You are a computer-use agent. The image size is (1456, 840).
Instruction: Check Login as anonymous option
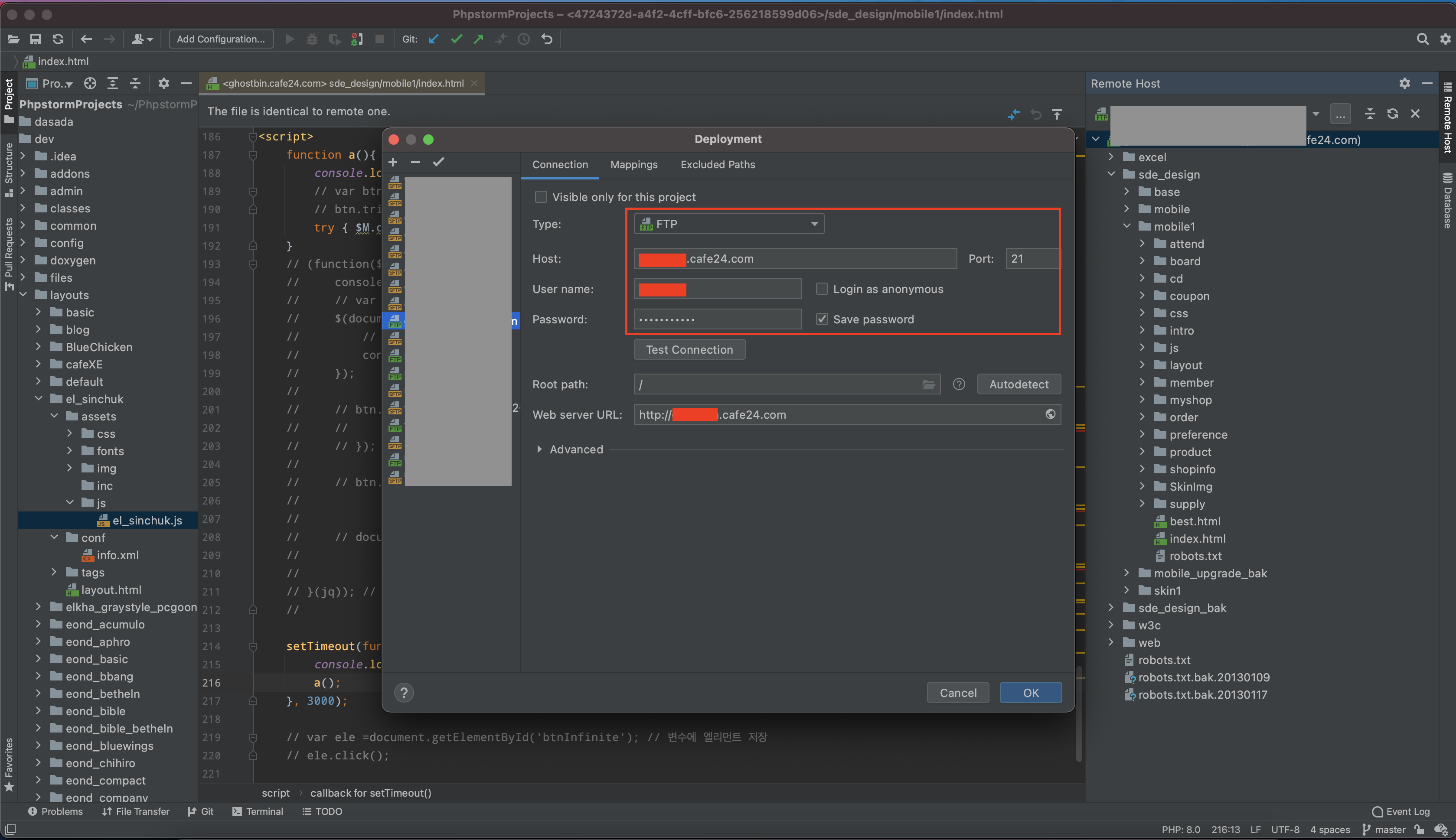822,289
